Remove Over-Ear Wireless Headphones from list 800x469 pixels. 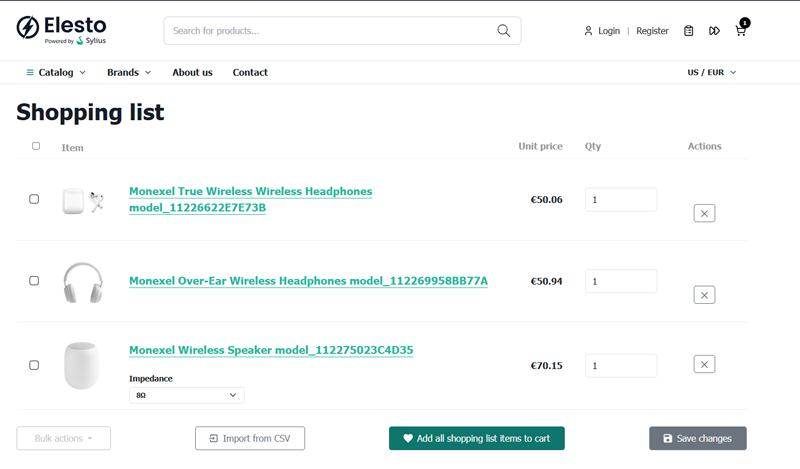(704, 295)
